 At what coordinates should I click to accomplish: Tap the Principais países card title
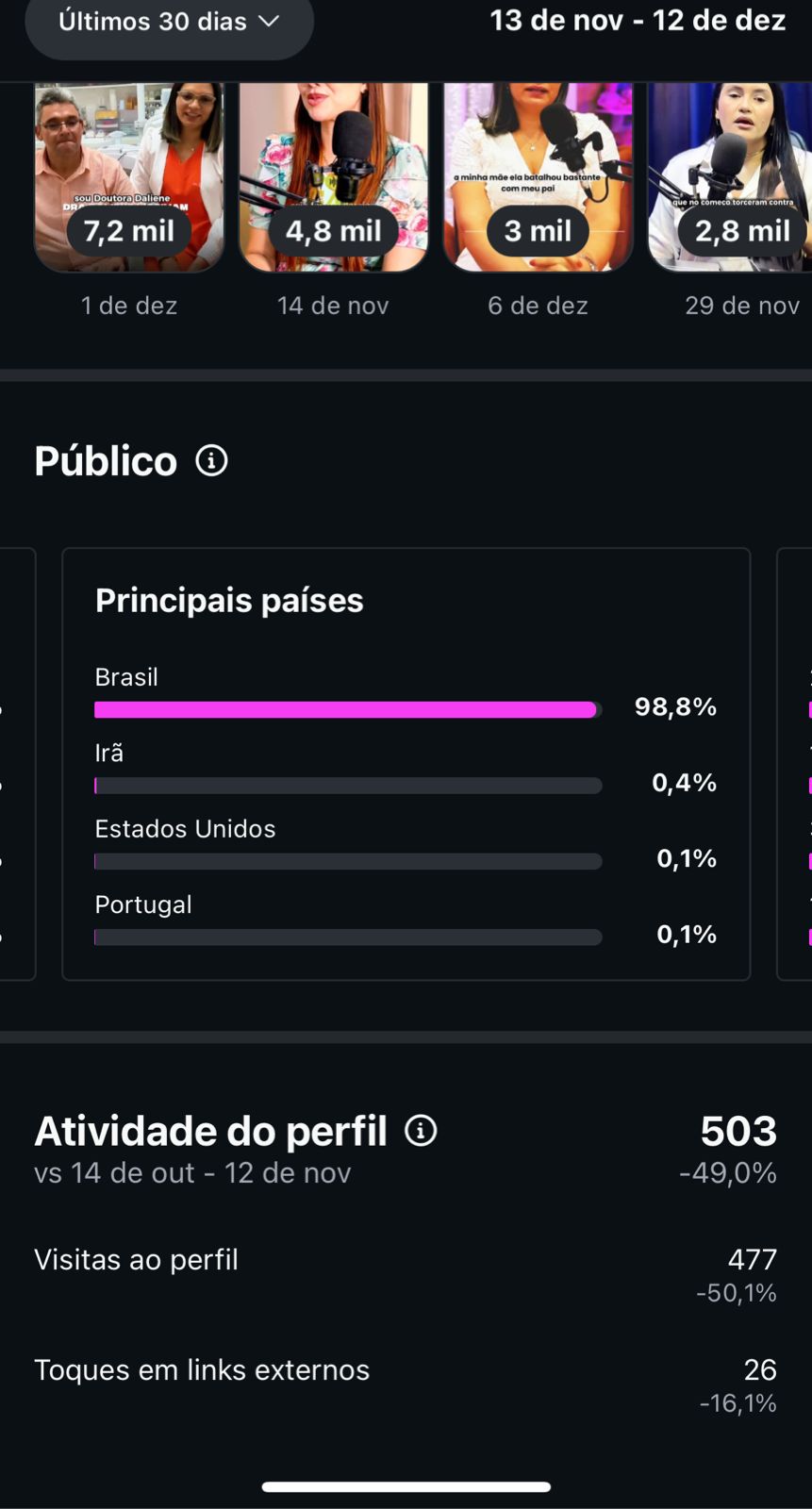229,601
